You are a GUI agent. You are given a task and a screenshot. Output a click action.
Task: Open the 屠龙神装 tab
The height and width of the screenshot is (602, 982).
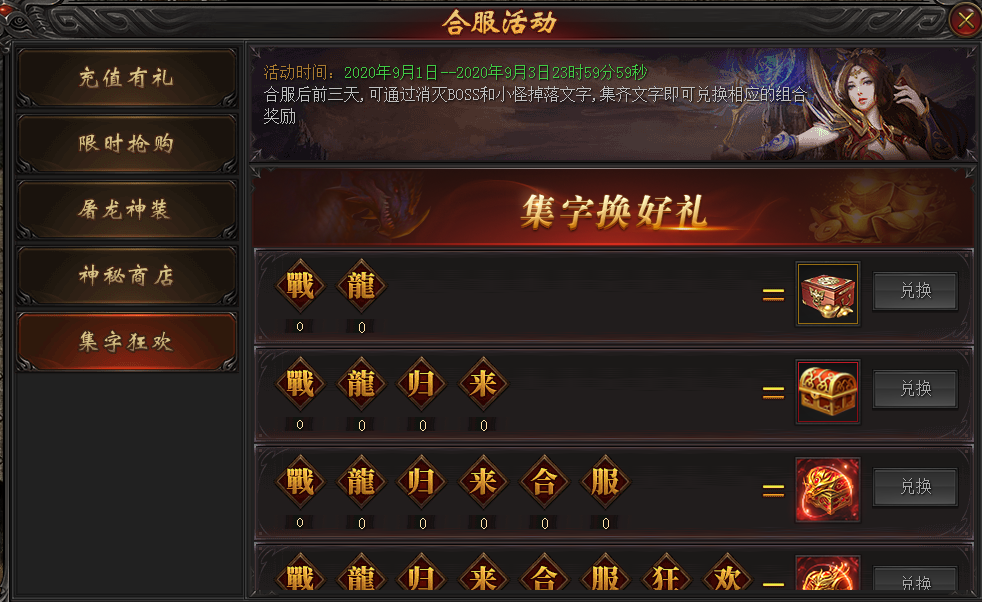[x=127, y=209]
